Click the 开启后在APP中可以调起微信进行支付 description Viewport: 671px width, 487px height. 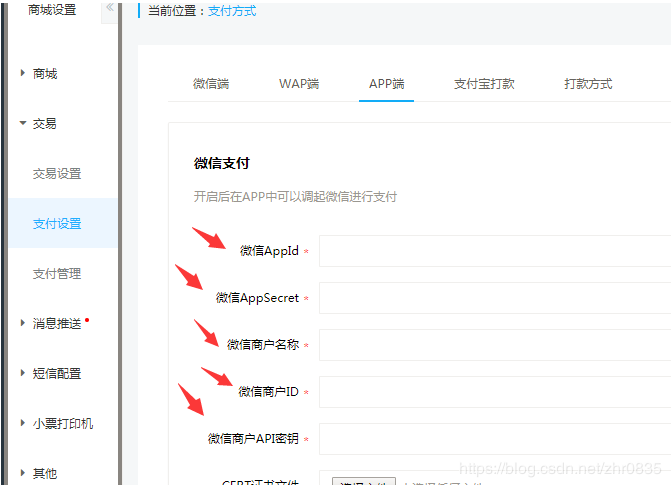tap(295, 197)
